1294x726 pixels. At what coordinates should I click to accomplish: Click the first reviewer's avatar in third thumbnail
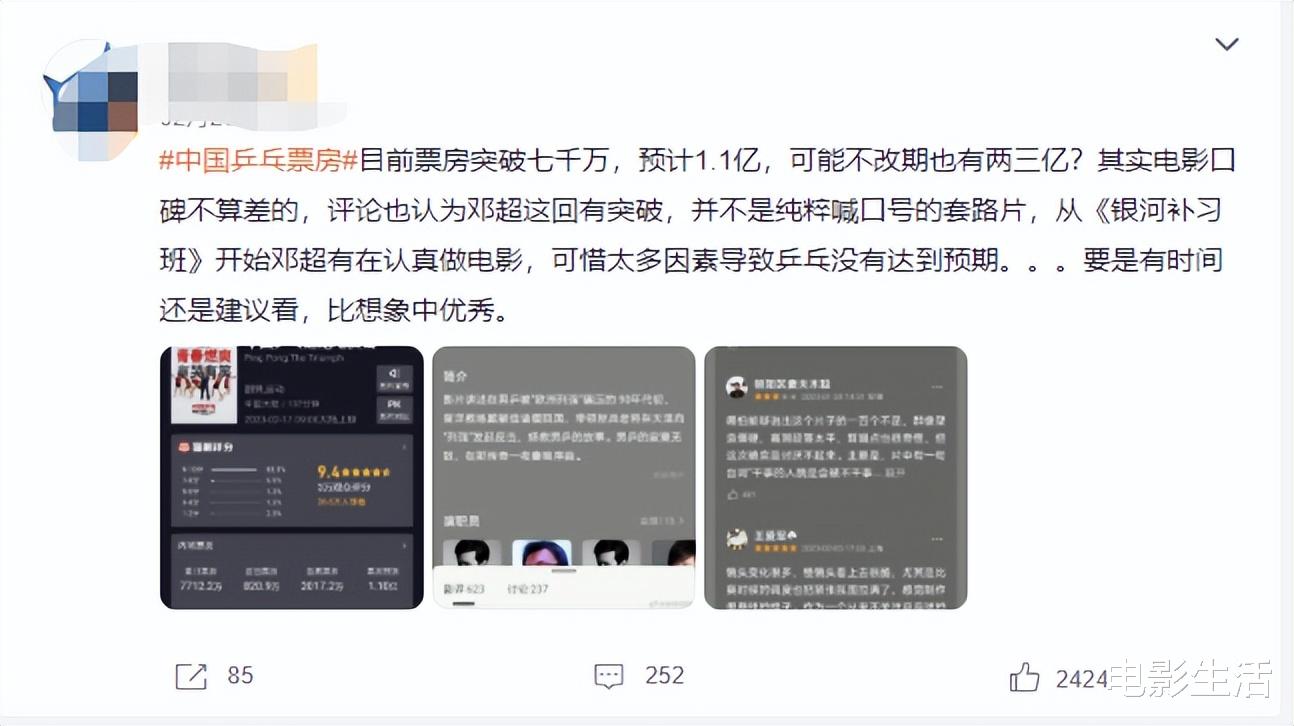coord(737,388)
